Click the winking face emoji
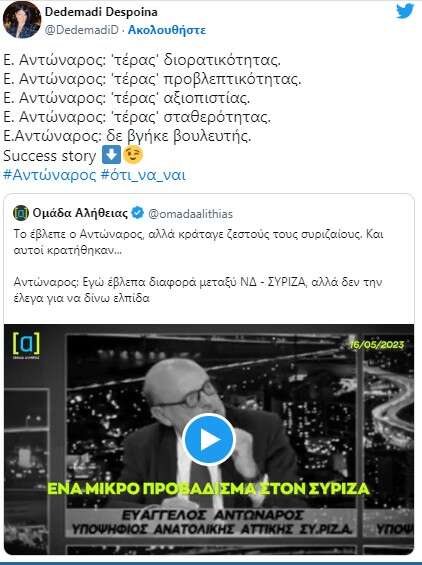The height and width of the screenshot is (565, 422). (133, 155)
